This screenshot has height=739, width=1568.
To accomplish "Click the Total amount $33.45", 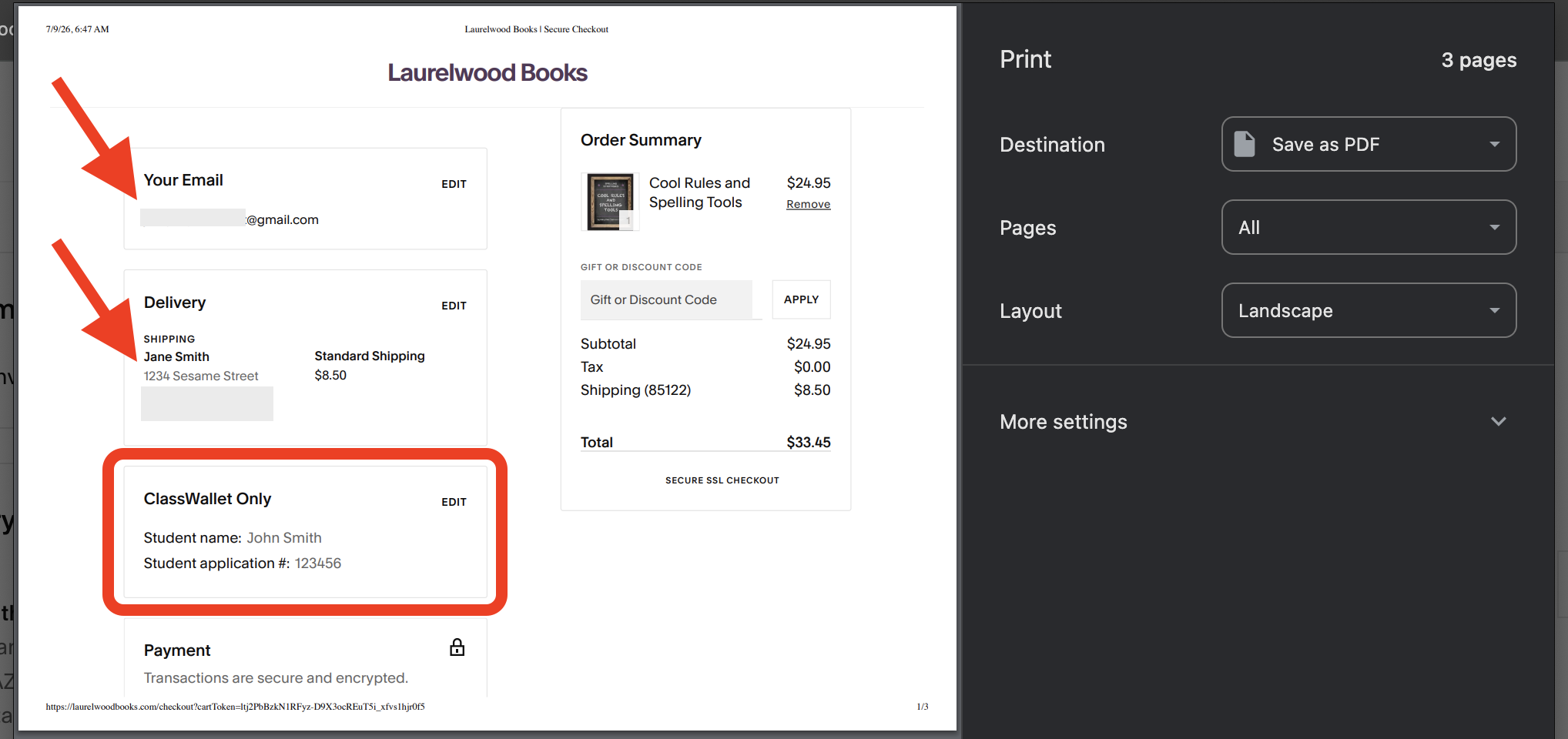I will point(809,442).
